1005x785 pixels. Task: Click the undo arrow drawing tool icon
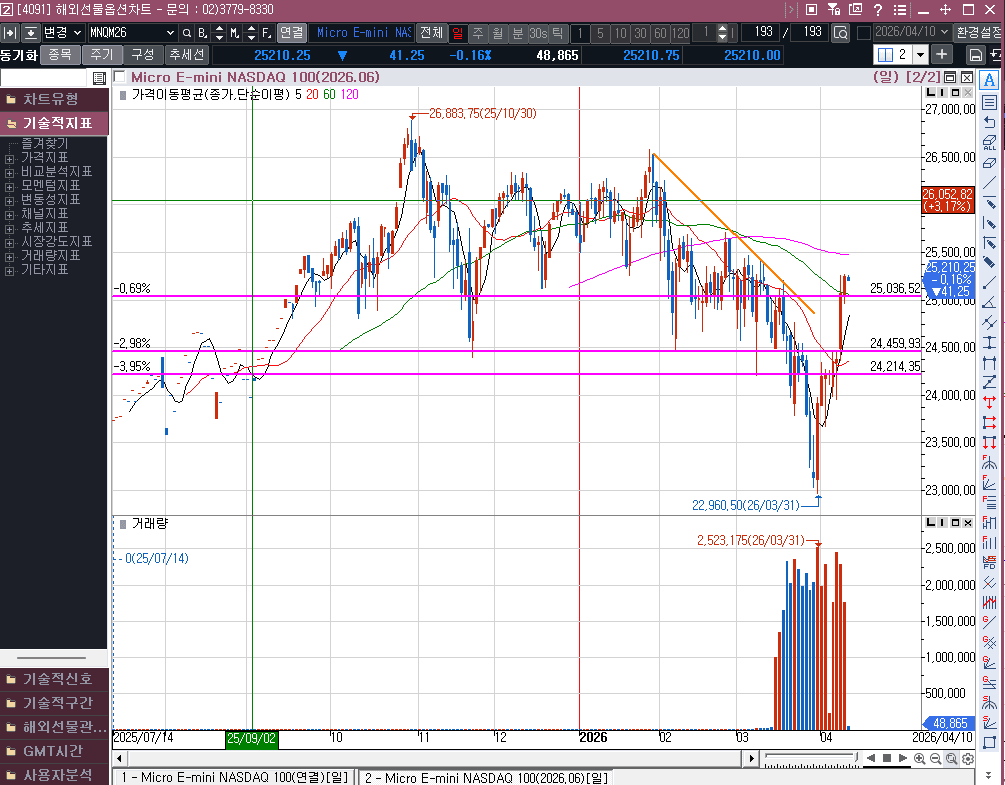tap(989, 122)
